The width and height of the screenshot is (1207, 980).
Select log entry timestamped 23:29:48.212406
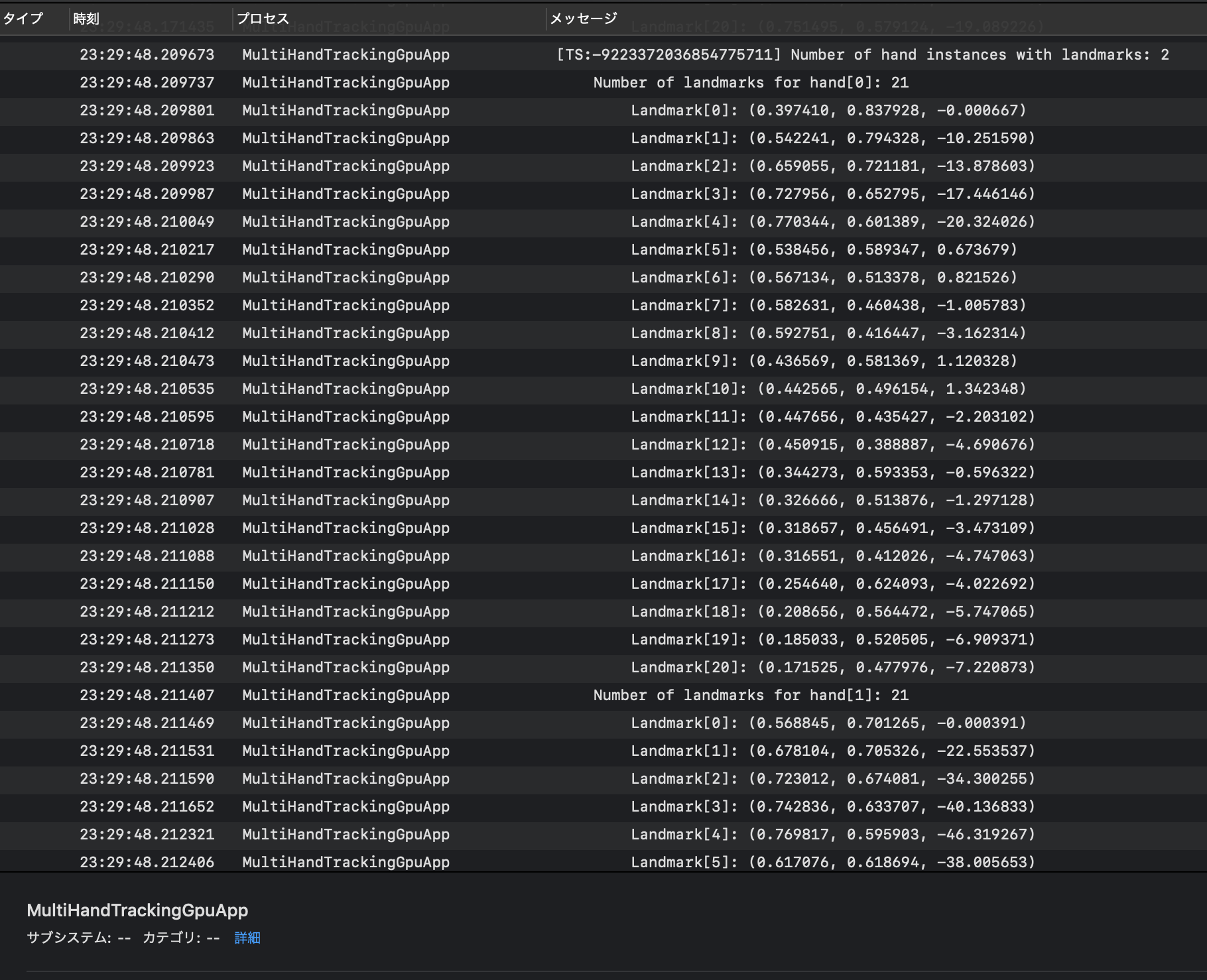point(147,863)
